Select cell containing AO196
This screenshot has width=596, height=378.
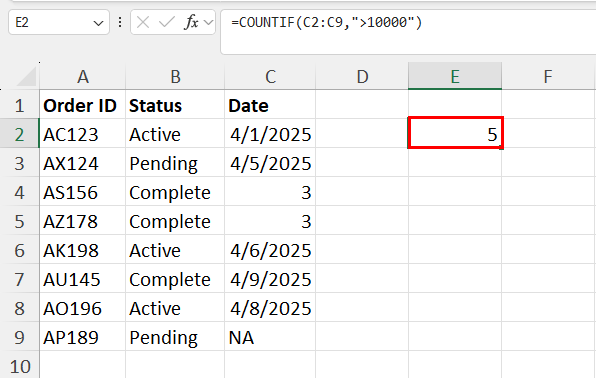[83, 308]
